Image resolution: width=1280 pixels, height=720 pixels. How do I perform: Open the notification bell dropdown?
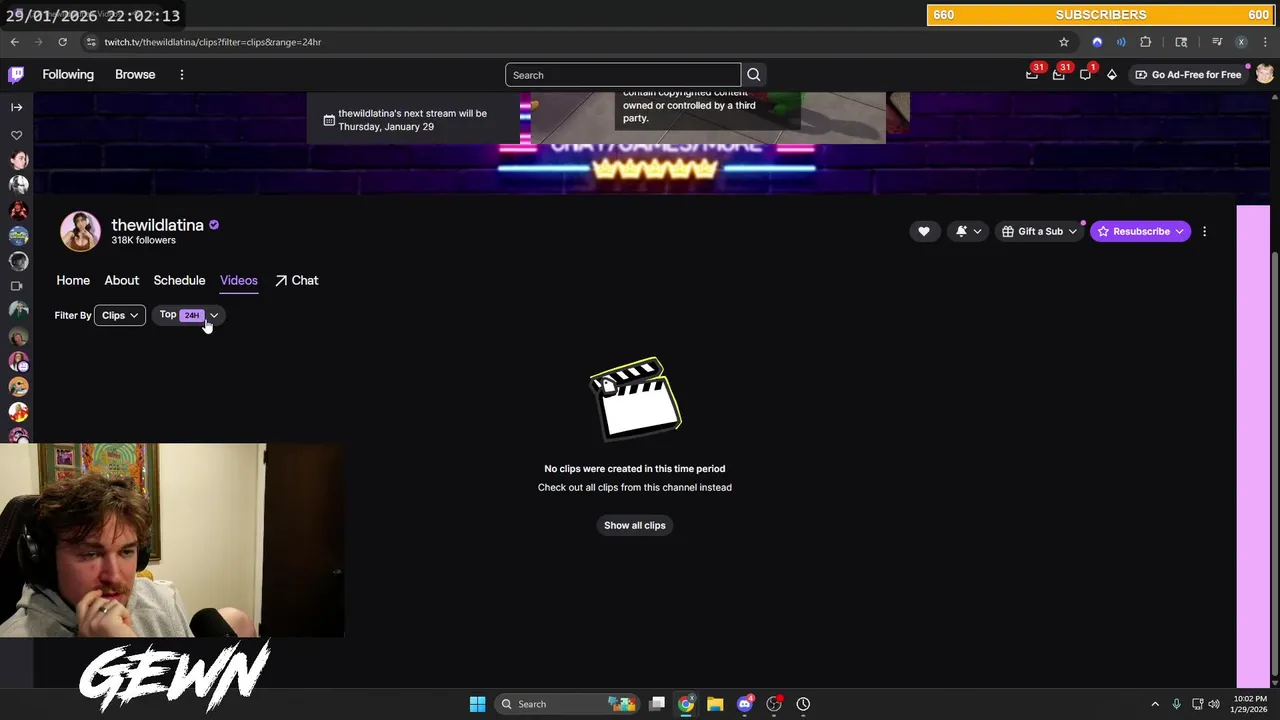[968, 232]
